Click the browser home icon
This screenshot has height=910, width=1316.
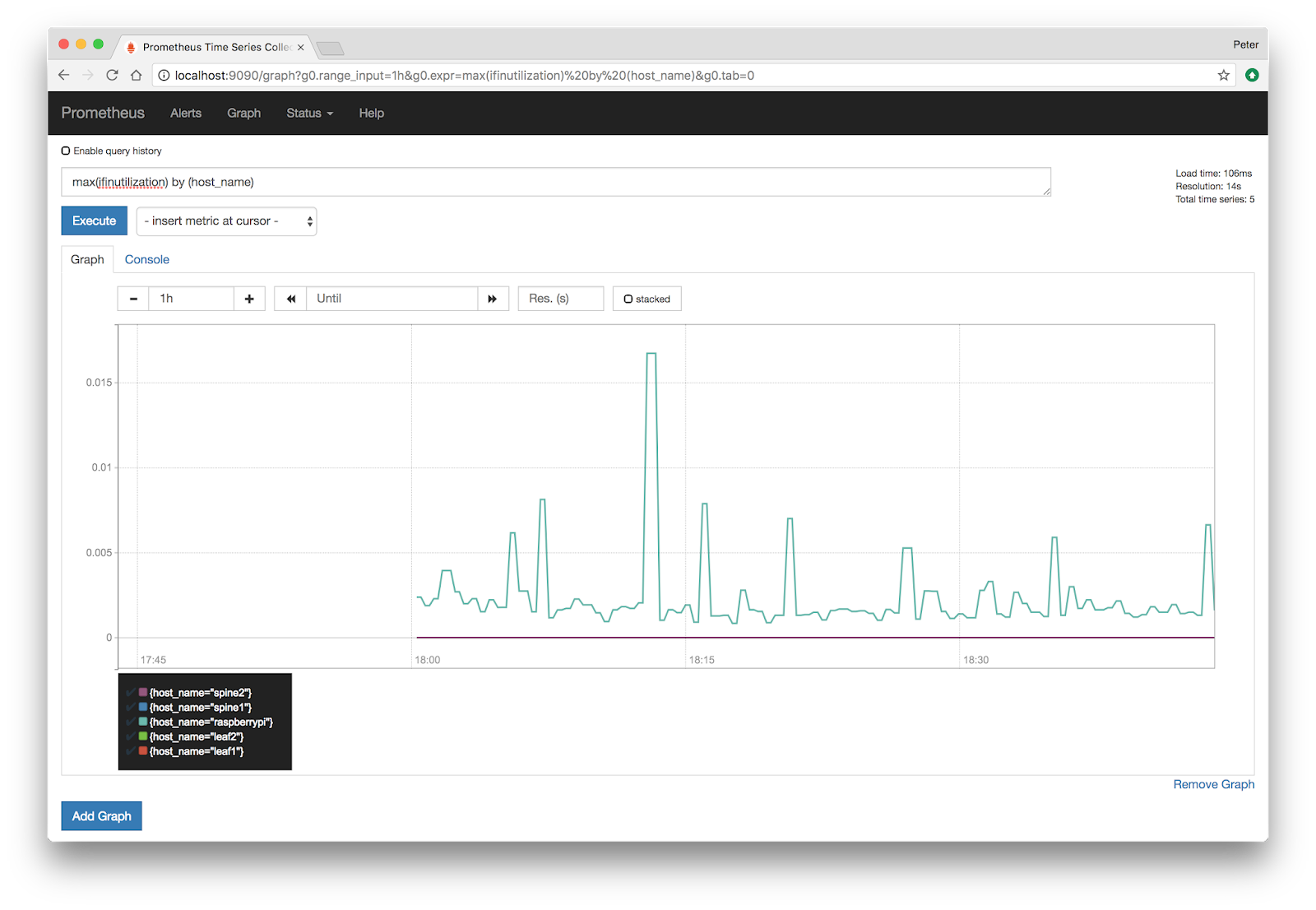click(x=136, y=75)
